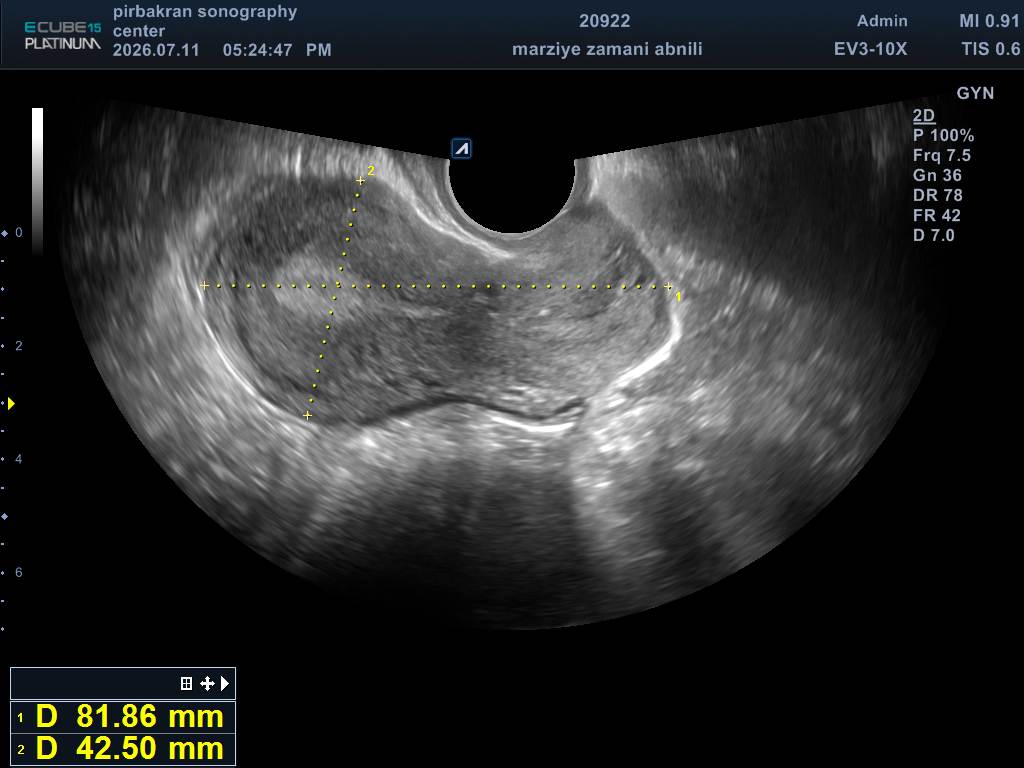Click the depth scale 4 mark
This screenshot has width=1024, height=768.
coord(18,459)
